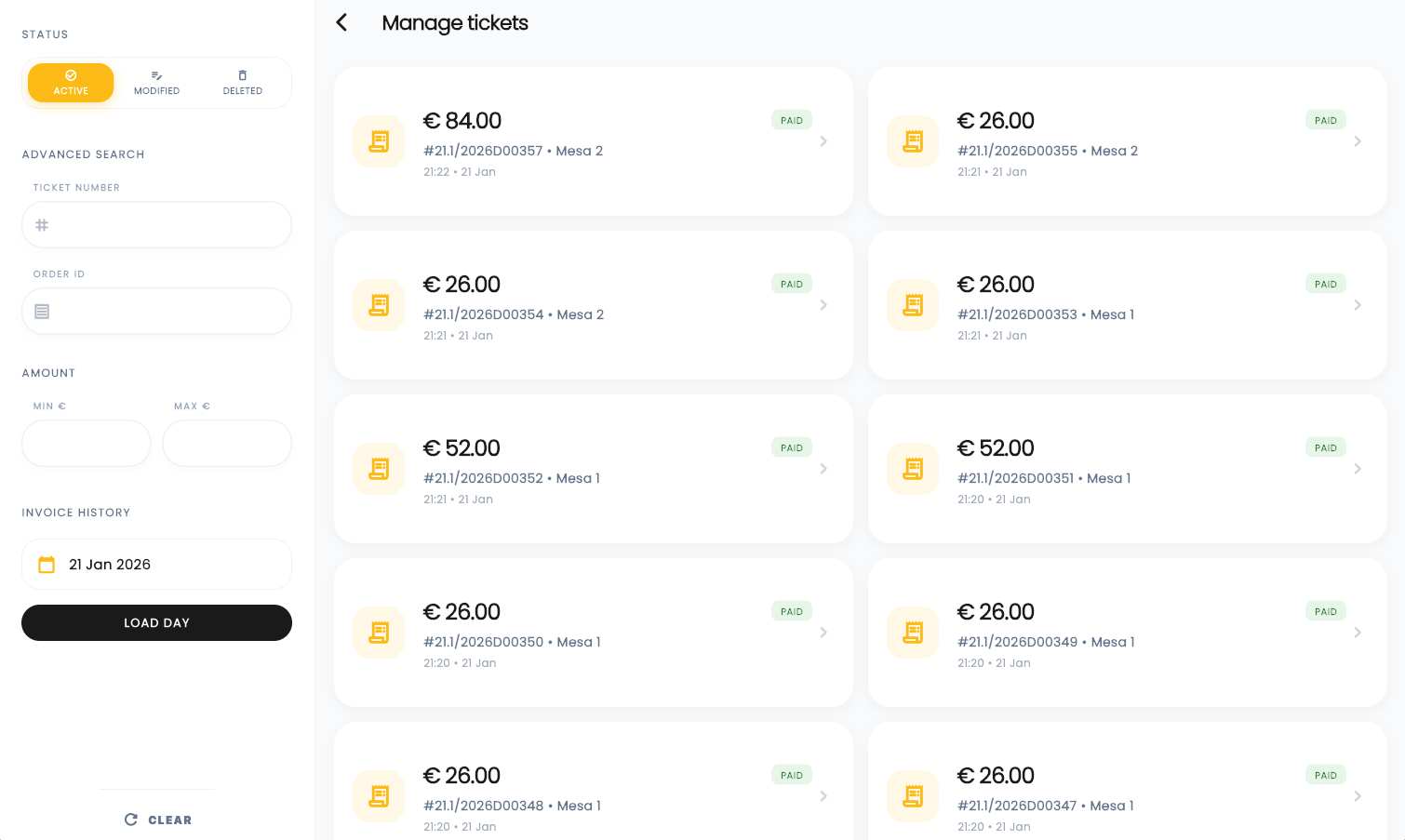The width and height of the screenshot is (1405, 840).
Task: Expand ticket D00347 with its chevron arrow
Action: click(x=1358, y=796)
